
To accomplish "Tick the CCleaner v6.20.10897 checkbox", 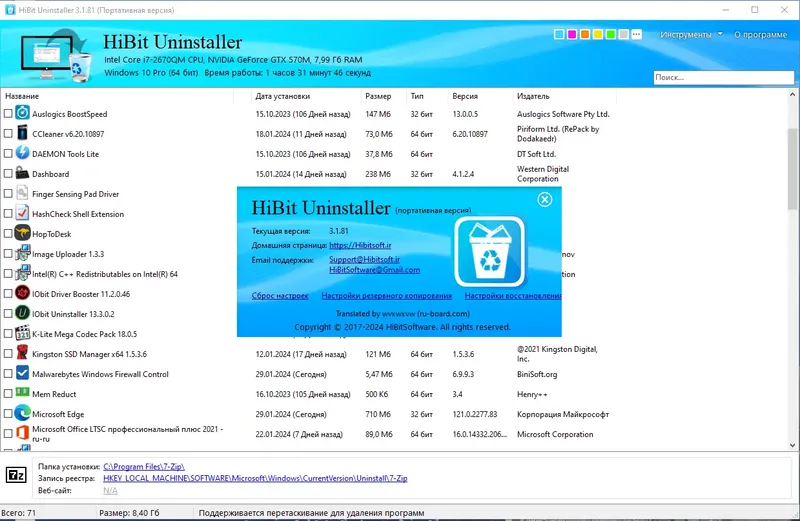I will [8, 133].
